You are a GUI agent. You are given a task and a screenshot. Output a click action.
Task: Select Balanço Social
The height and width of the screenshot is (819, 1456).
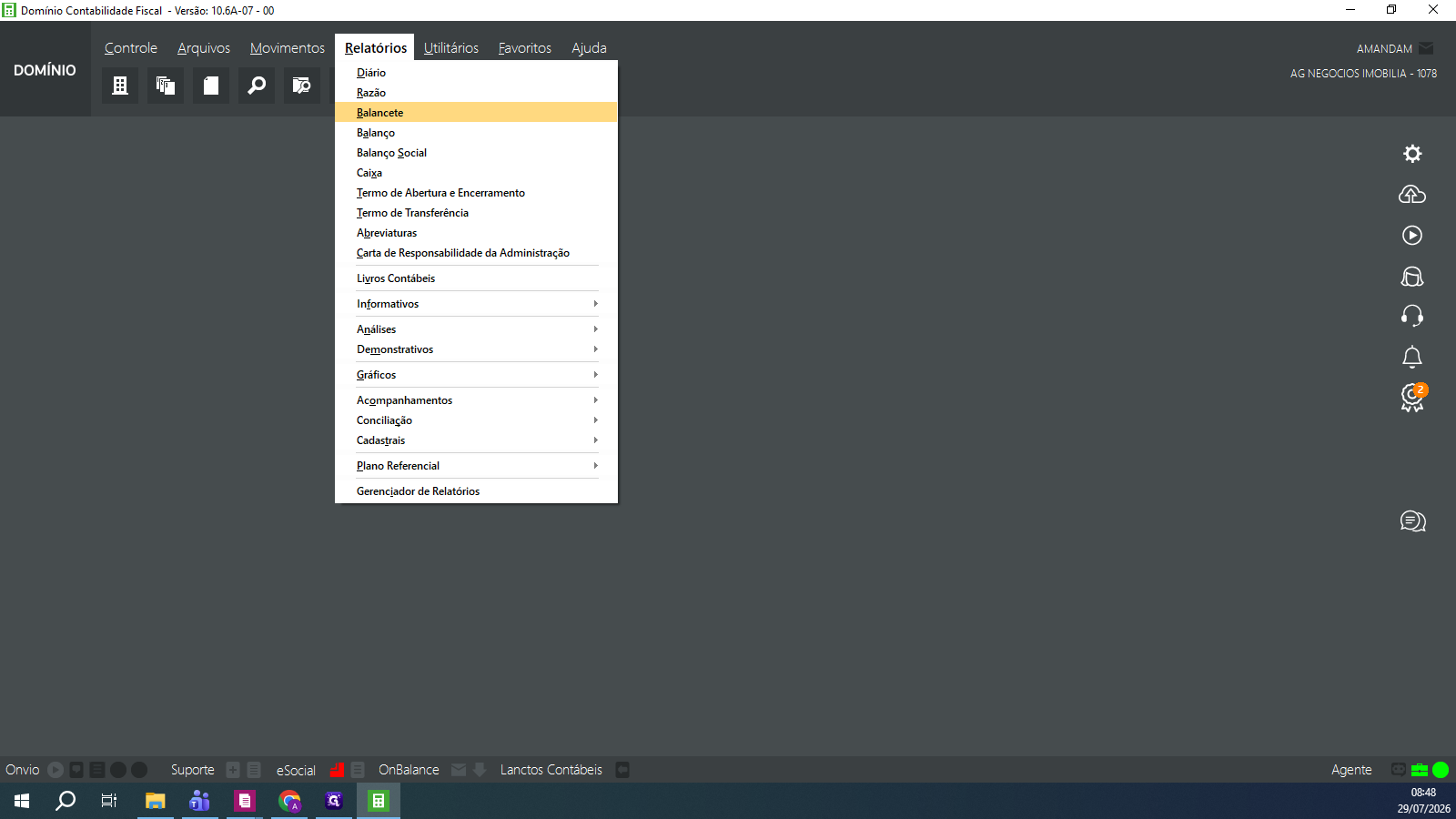pos(476,153)
